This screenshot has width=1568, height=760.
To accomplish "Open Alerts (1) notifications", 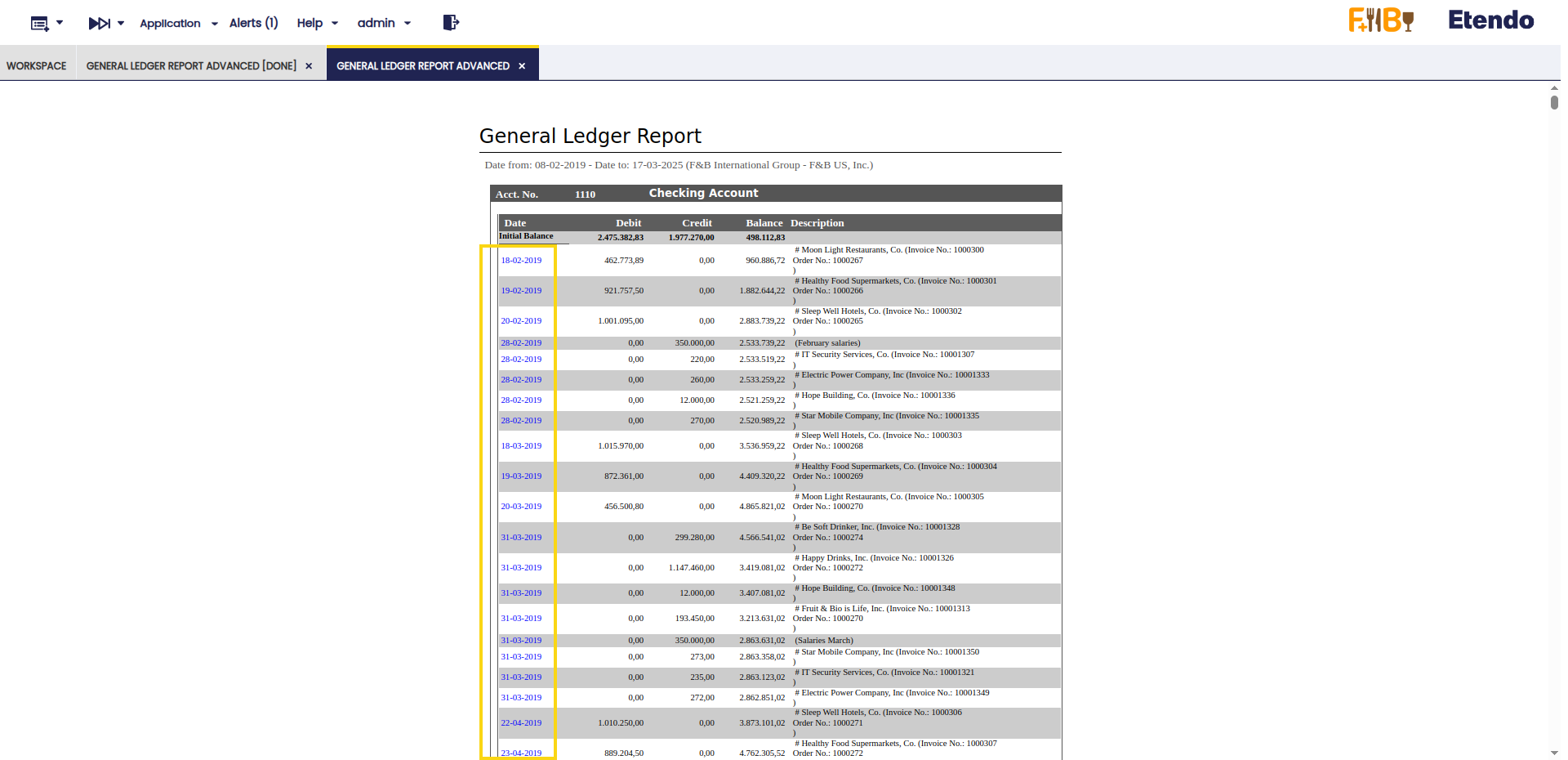I will coord(253,23).
